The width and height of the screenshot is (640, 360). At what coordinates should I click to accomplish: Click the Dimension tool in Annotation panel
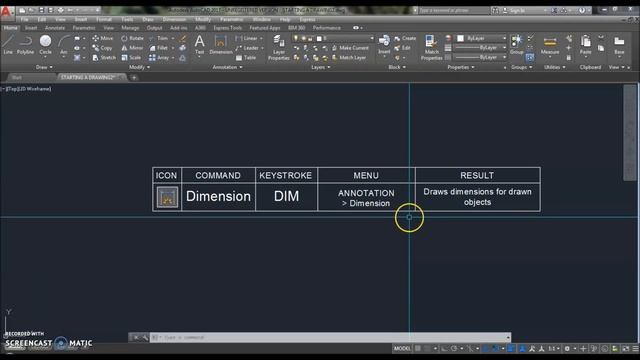coord(220,45)
